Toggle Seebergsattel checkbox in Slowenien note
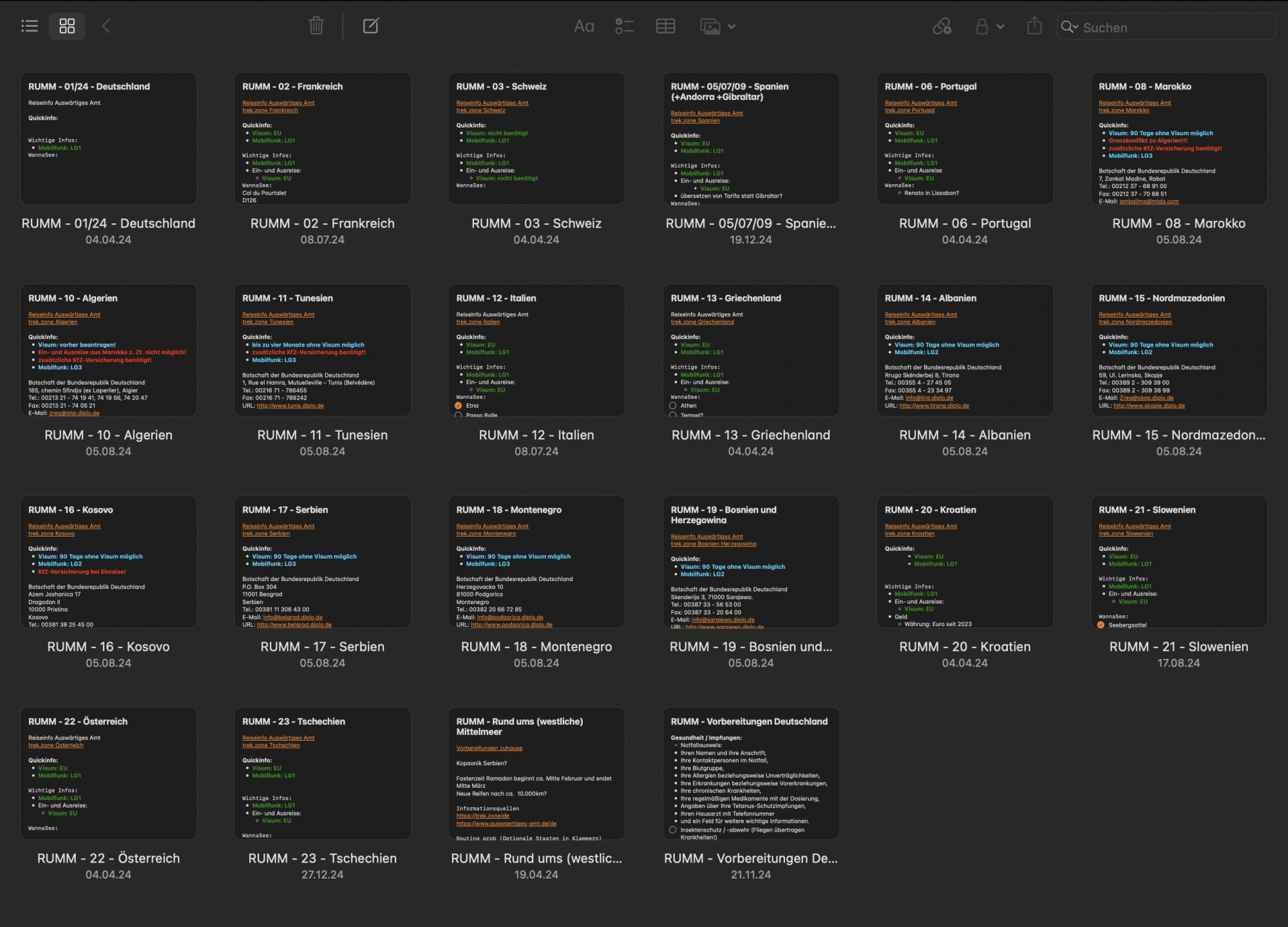 click(1101, 625)
